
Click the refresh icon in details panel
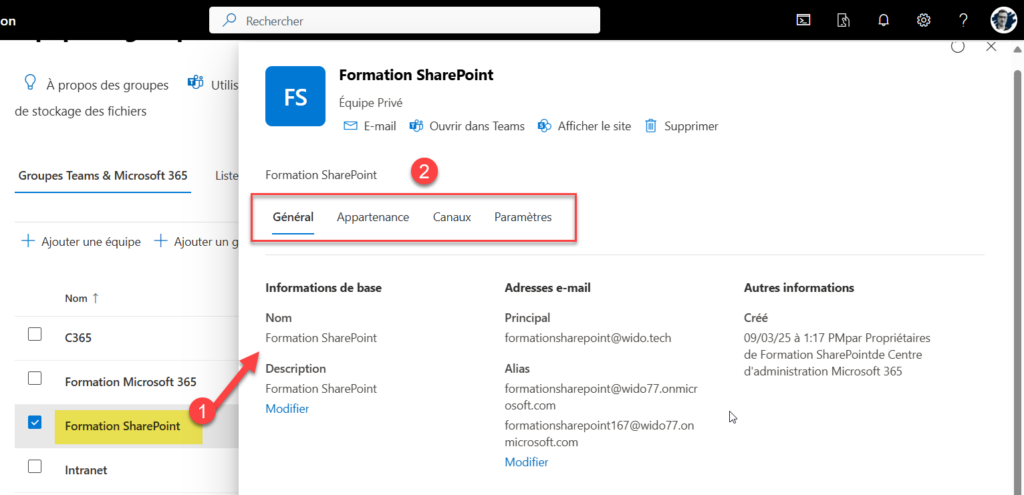coord(957,46)
